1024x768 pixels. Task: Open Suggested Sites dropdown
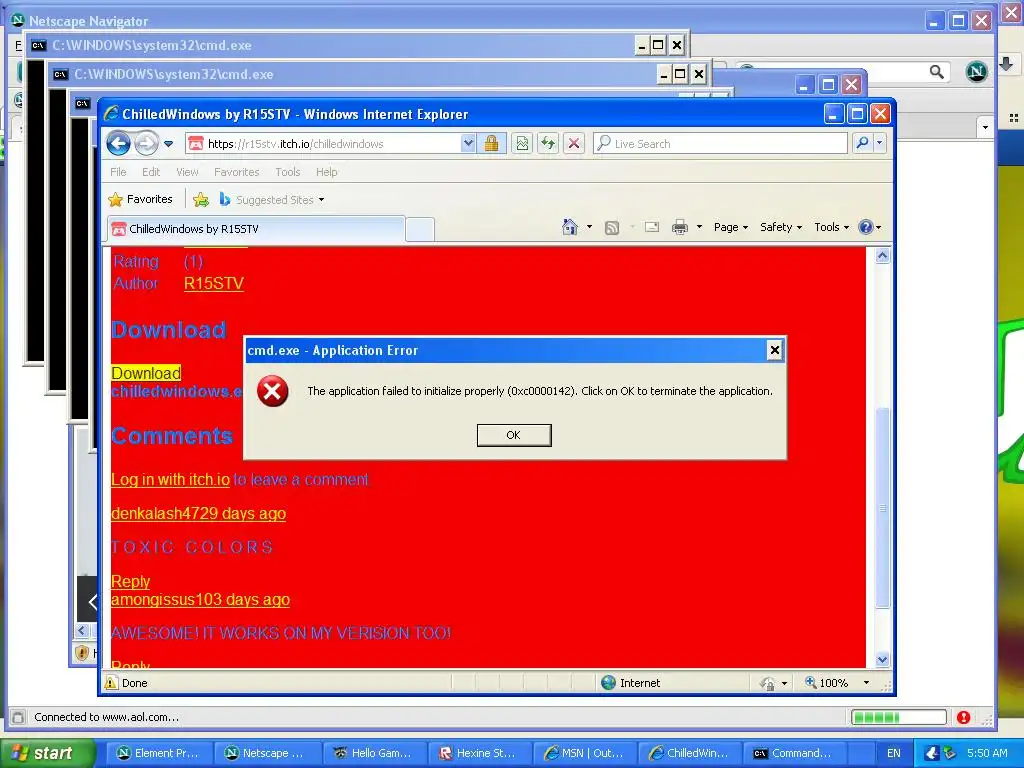pos(272,199)
